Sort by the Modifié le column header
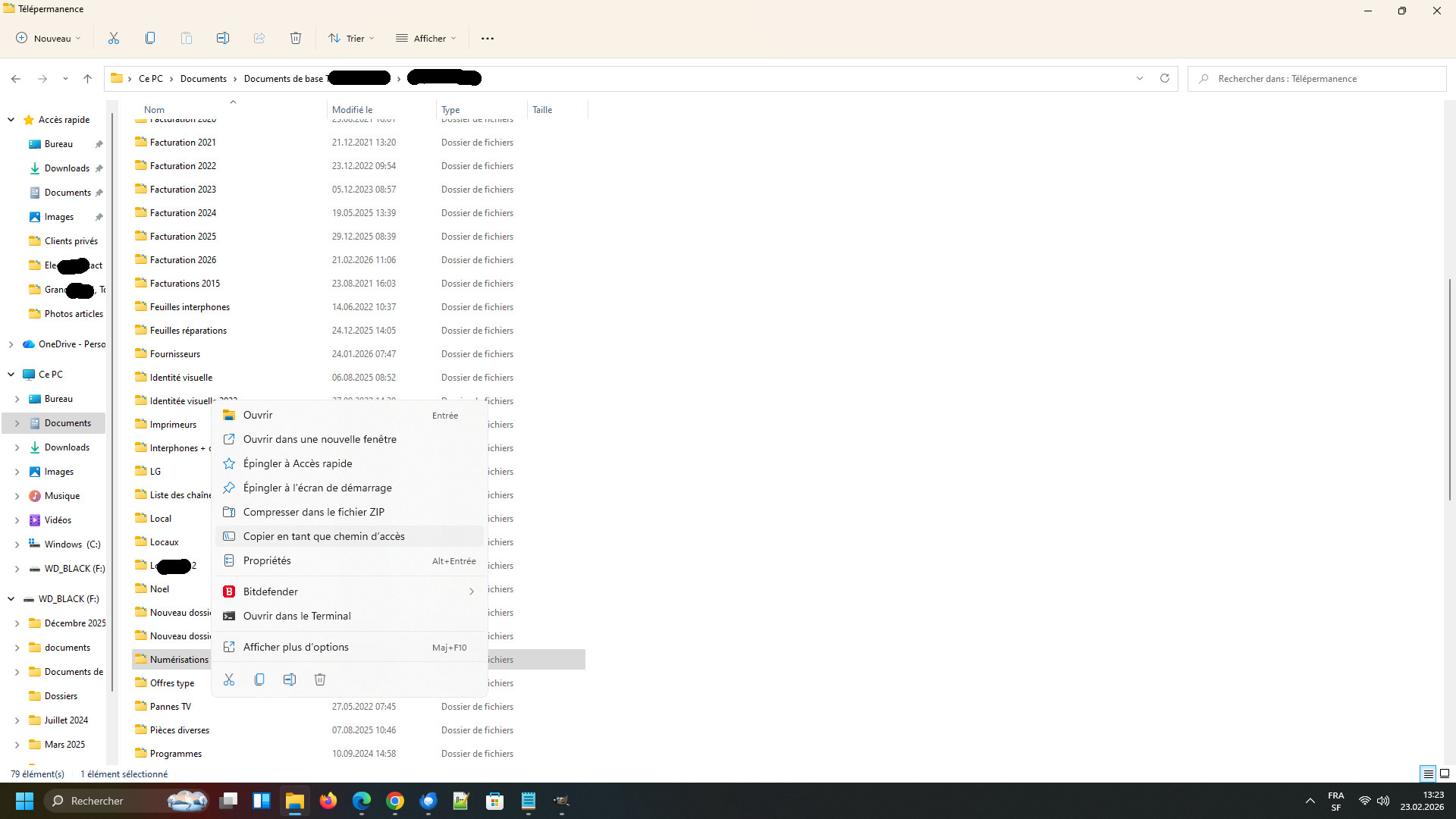 [x=353, y=110]
